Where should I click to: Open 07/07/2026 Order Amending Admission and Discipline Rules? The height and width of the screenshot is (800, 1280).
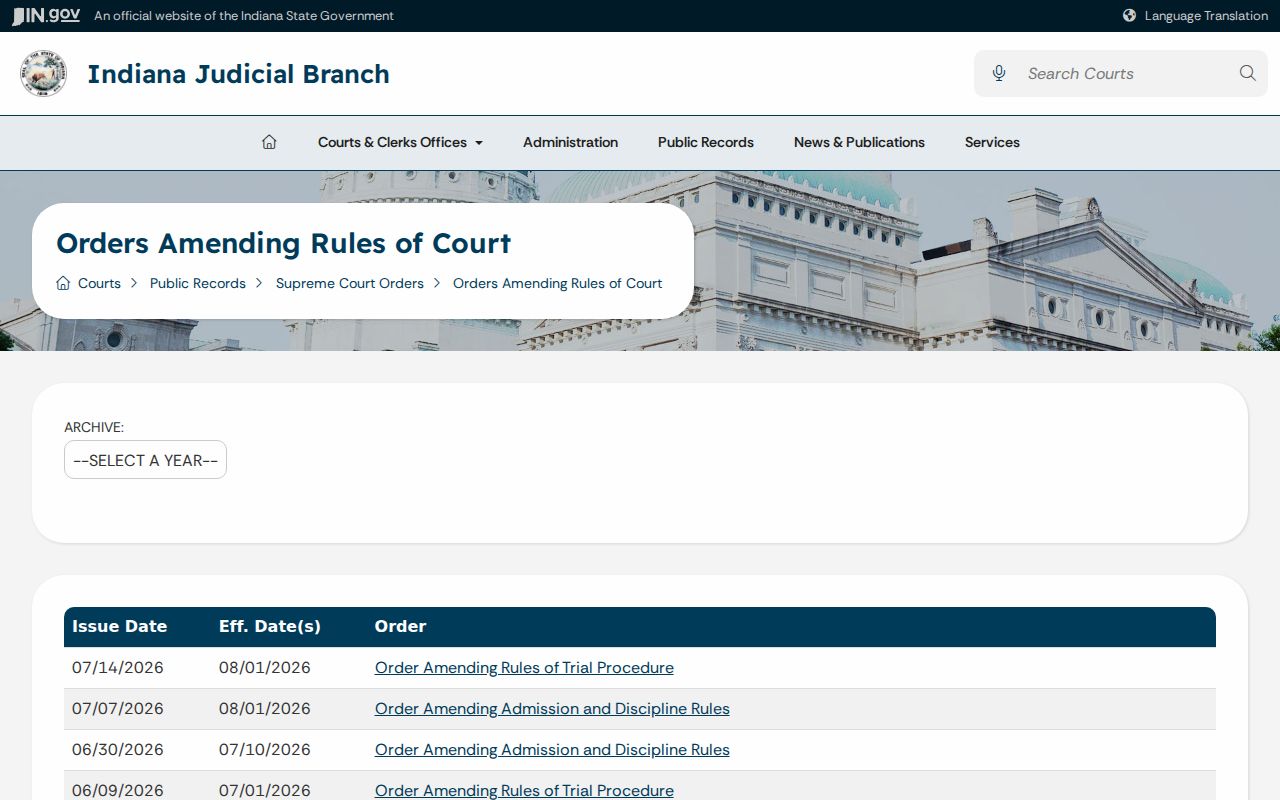click(x=552, y=708)
